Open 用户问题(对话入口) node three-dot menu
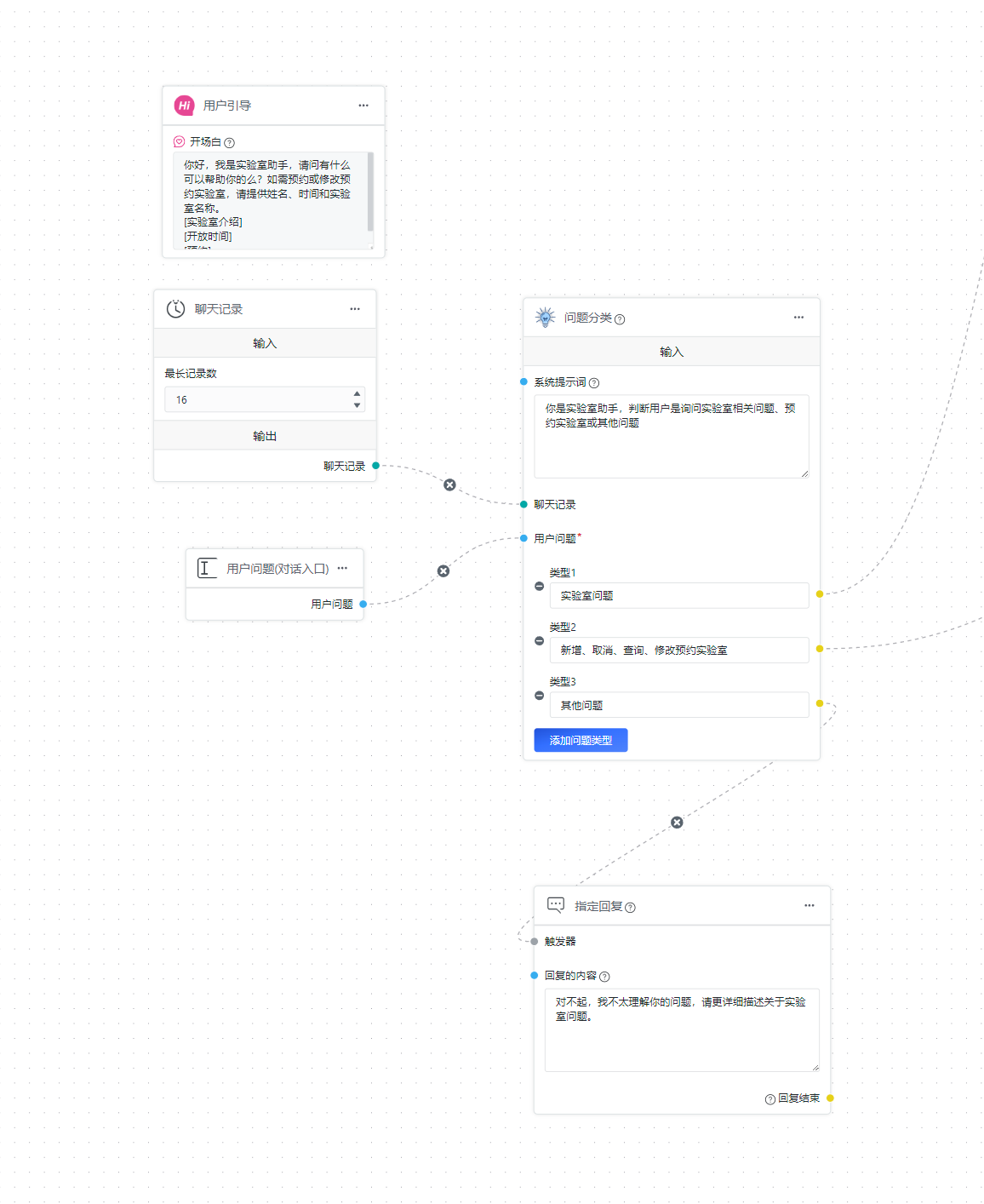This screenshot has height=1204, width=984. 342,568
